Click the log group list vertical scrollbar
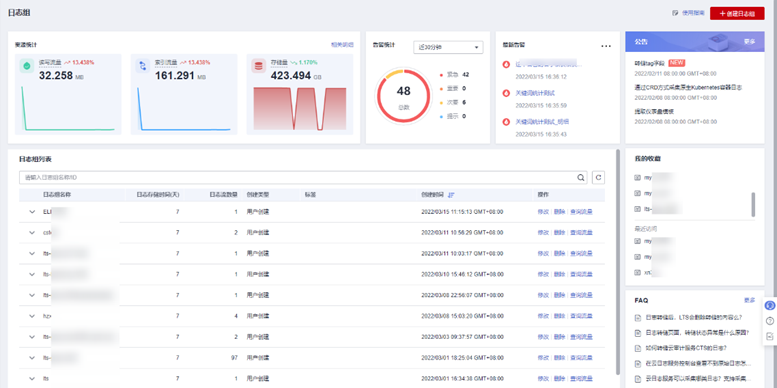The image size is (777, 388). pyautogui.click(x=618, y=262)
